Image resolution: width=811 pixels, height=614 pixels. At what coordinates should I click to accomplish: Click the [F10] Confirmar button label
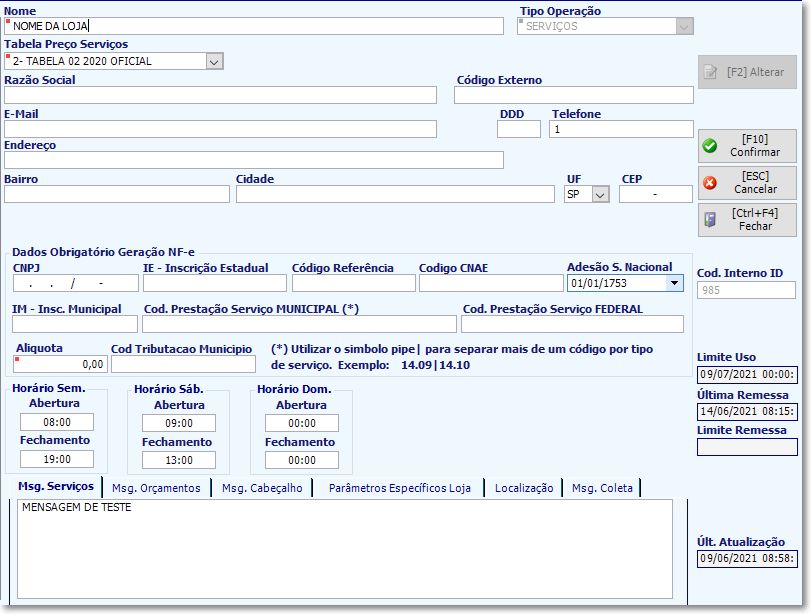755,146
